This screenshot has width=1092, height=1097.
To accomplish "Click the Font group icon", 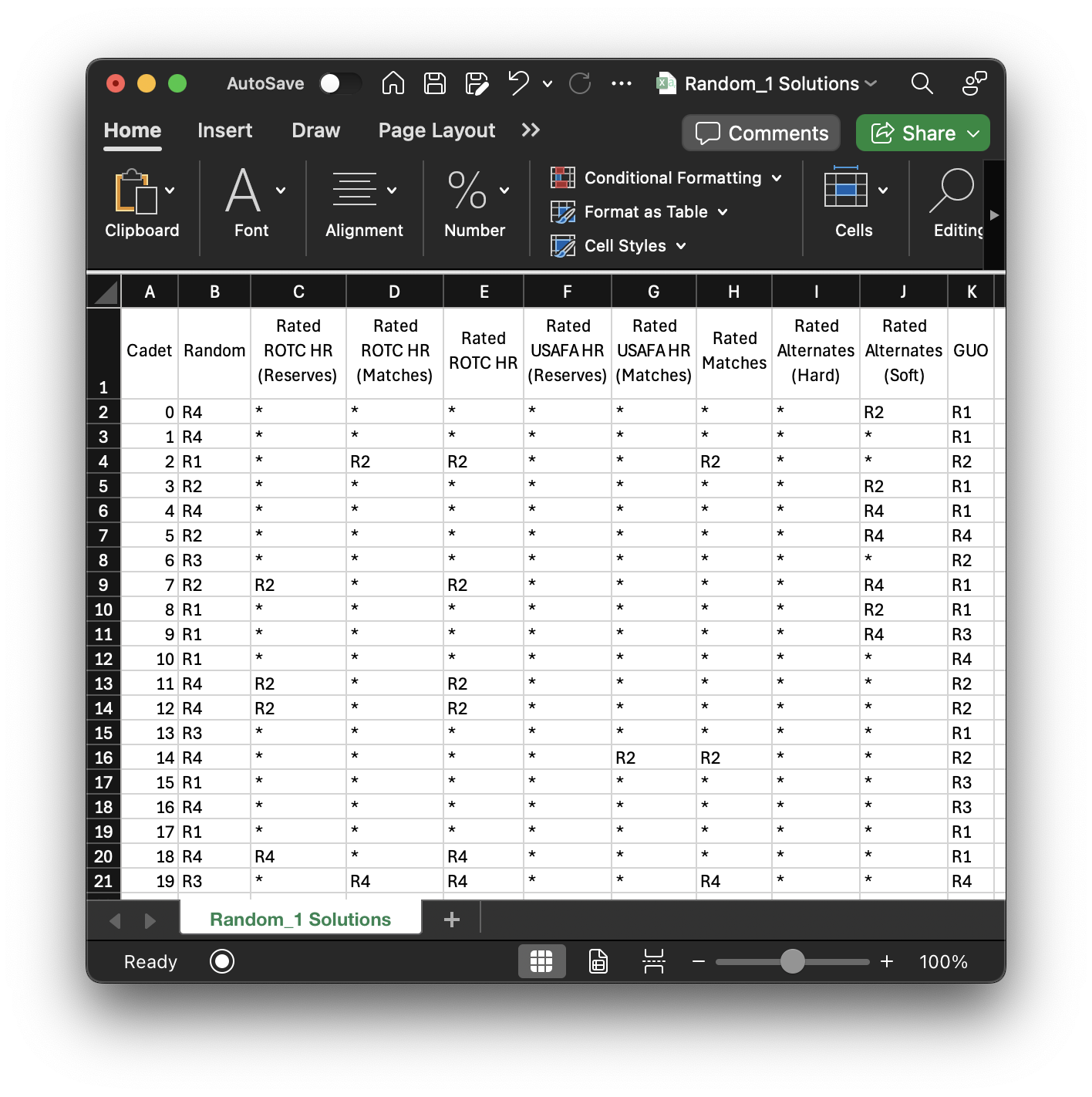I will click(243, 191).
